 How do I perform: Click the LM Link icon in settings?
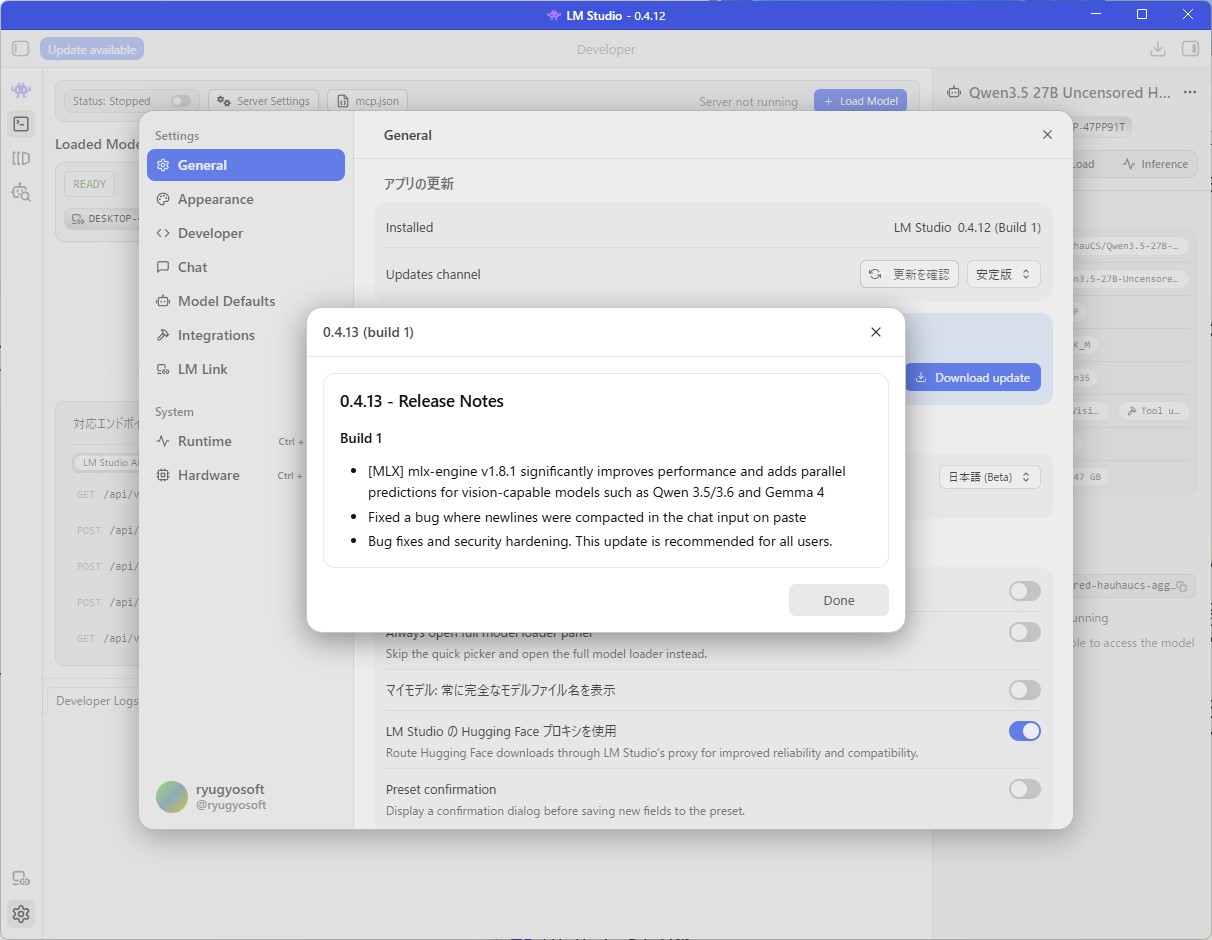pos(163,369)
